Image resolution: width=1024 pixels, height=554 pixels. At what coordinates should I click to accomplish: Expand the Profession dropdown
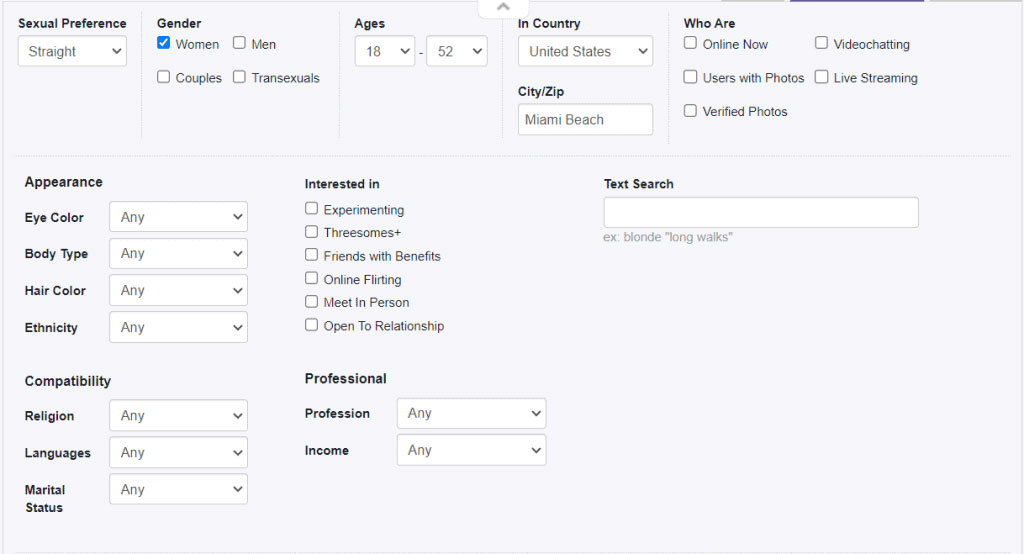tap(472, 413)
